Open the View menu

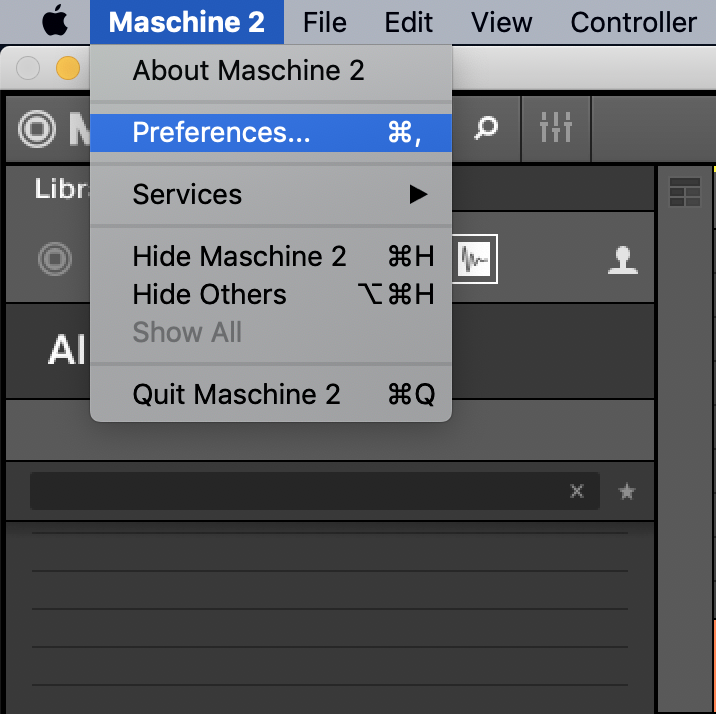click(x=501, y=22)
